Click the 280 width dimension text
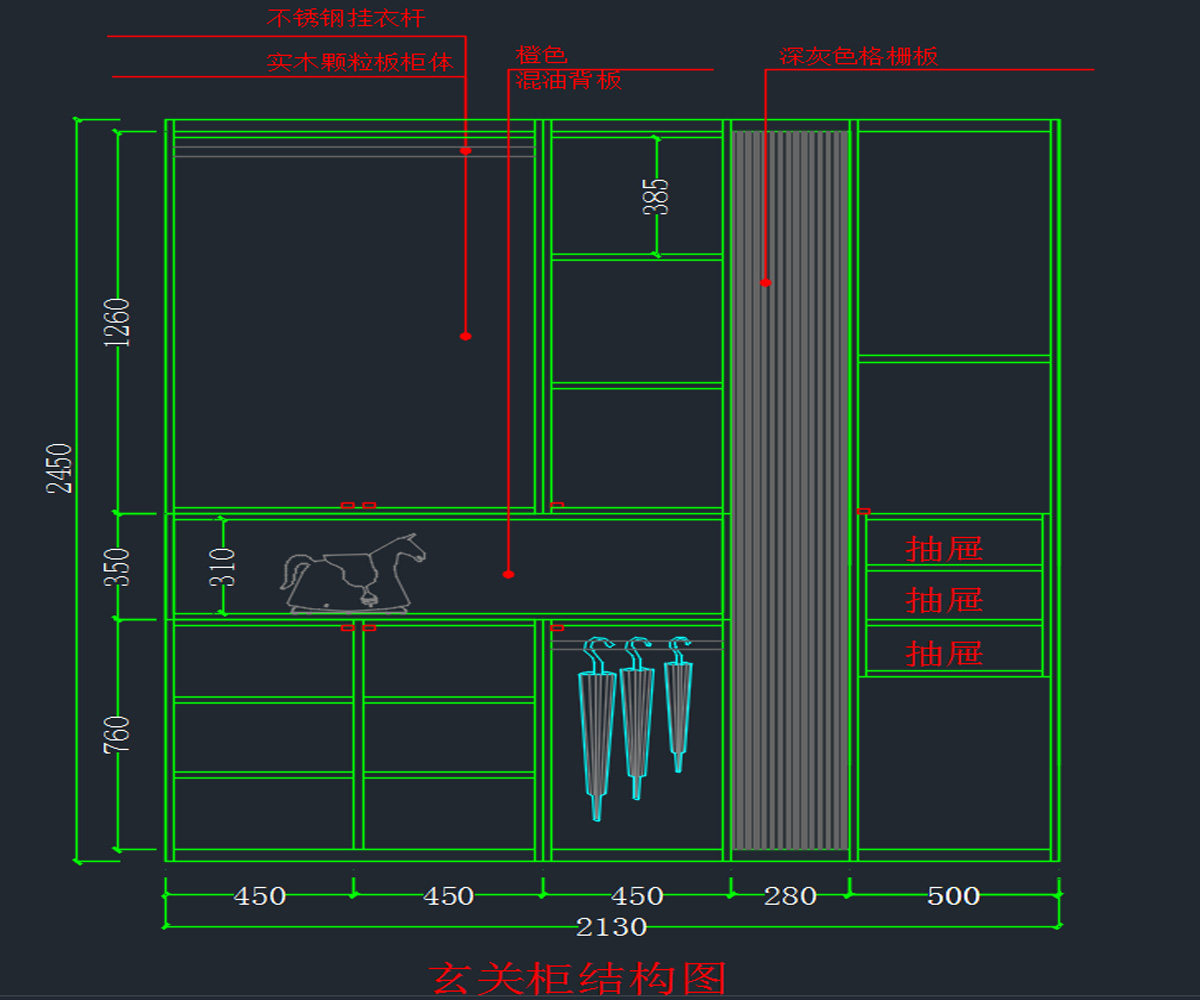Image resolution: width=1200 pixels, height=1000 pixels. click(x=790, y=896)
